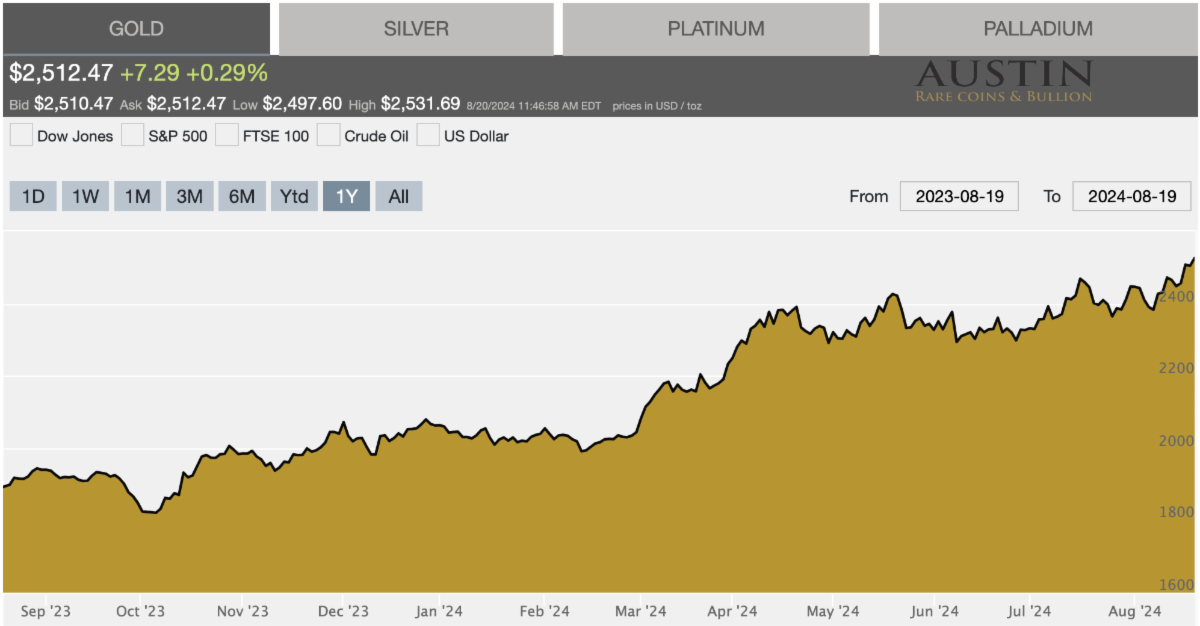Show All historical price data
The width and height of the screenshot is (1200, 626).
398,196
